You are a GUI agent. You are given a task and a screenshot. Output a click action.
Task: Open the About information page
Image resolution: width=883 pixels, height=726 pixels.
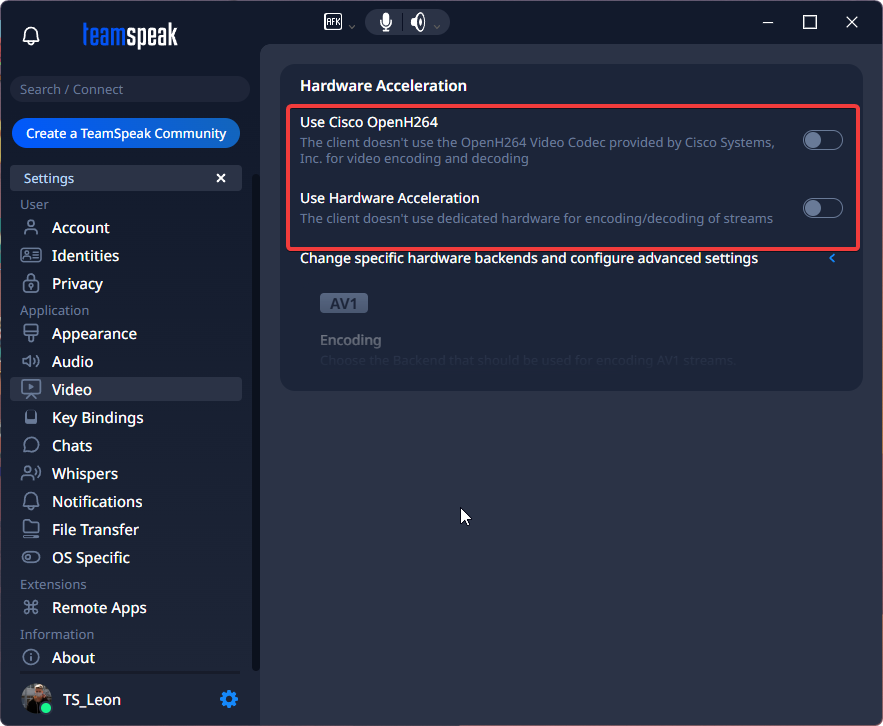73,658
